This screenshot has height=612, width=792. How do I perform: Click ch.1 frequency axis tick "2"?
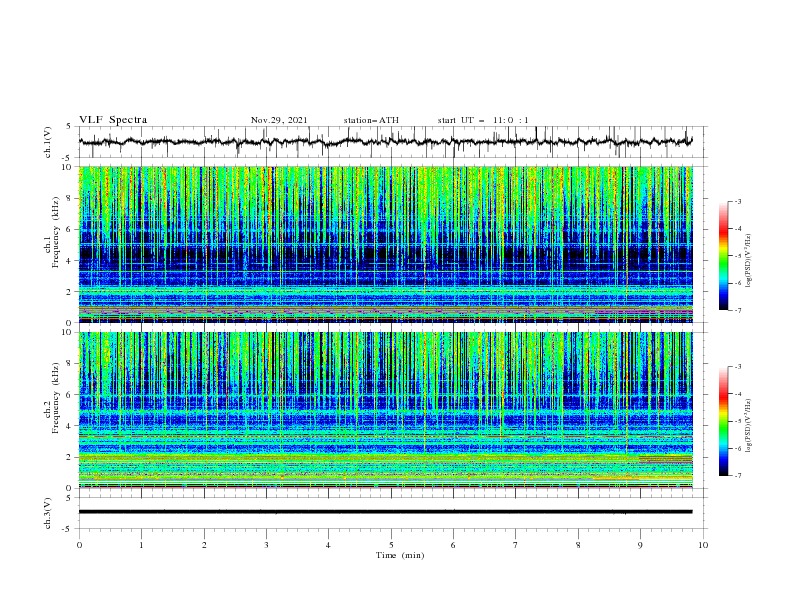pos(69,292)
